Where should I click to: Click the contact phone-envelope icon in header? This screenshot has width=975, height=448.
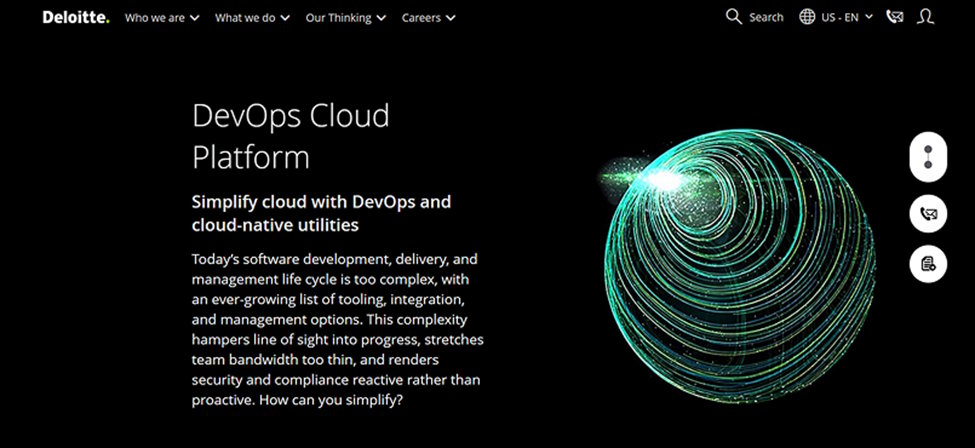tap(895, 17)
